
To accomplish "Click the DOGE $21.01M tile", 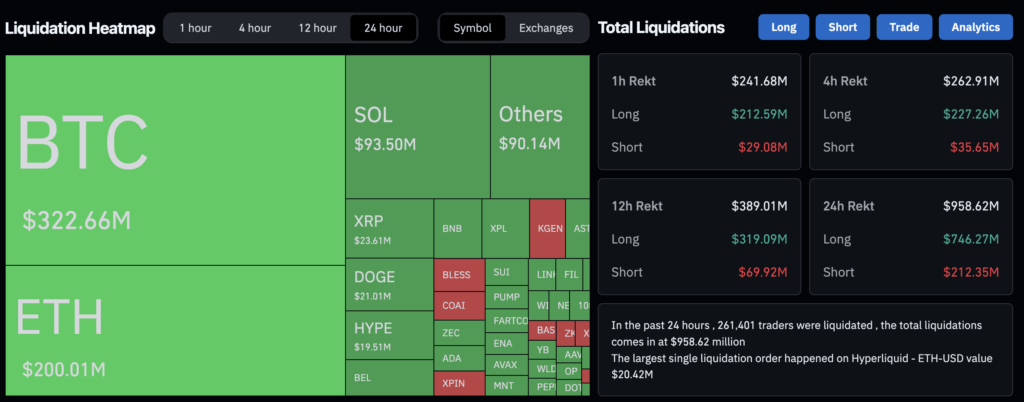I will click(389, 285).
